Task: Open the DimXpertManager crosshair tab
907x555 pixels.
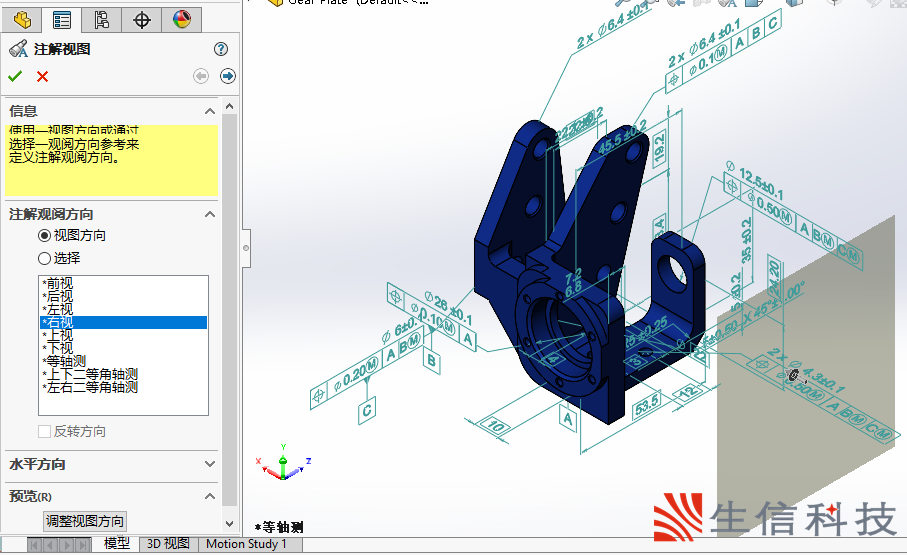Action: pyautogui.click(x=141, y=19)
